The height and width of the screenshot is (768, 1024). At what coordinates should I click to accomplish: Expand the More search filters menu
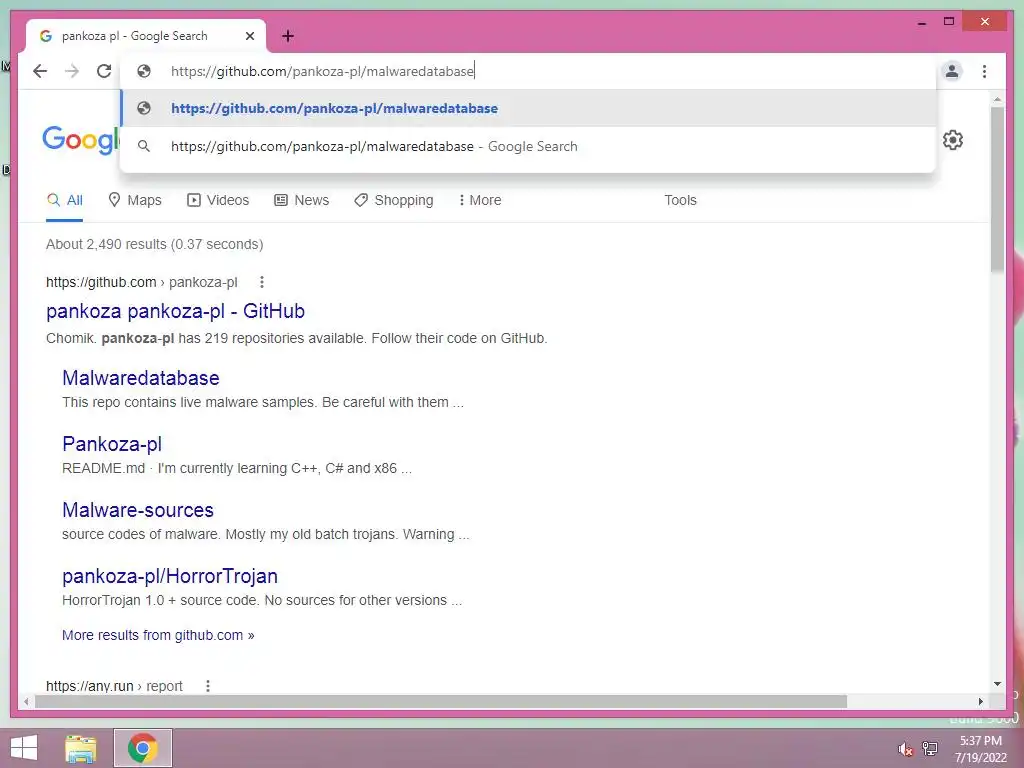tap(480, 200)
